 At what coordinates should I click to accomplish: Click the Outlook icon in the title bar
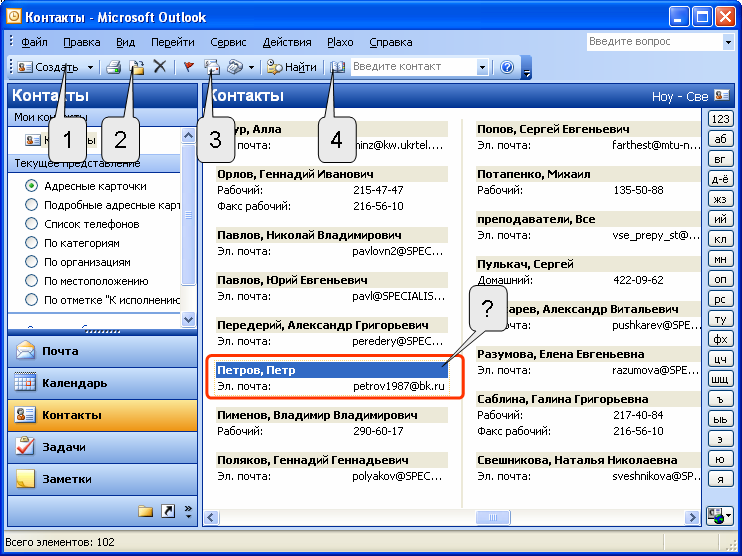pos(13,17)
